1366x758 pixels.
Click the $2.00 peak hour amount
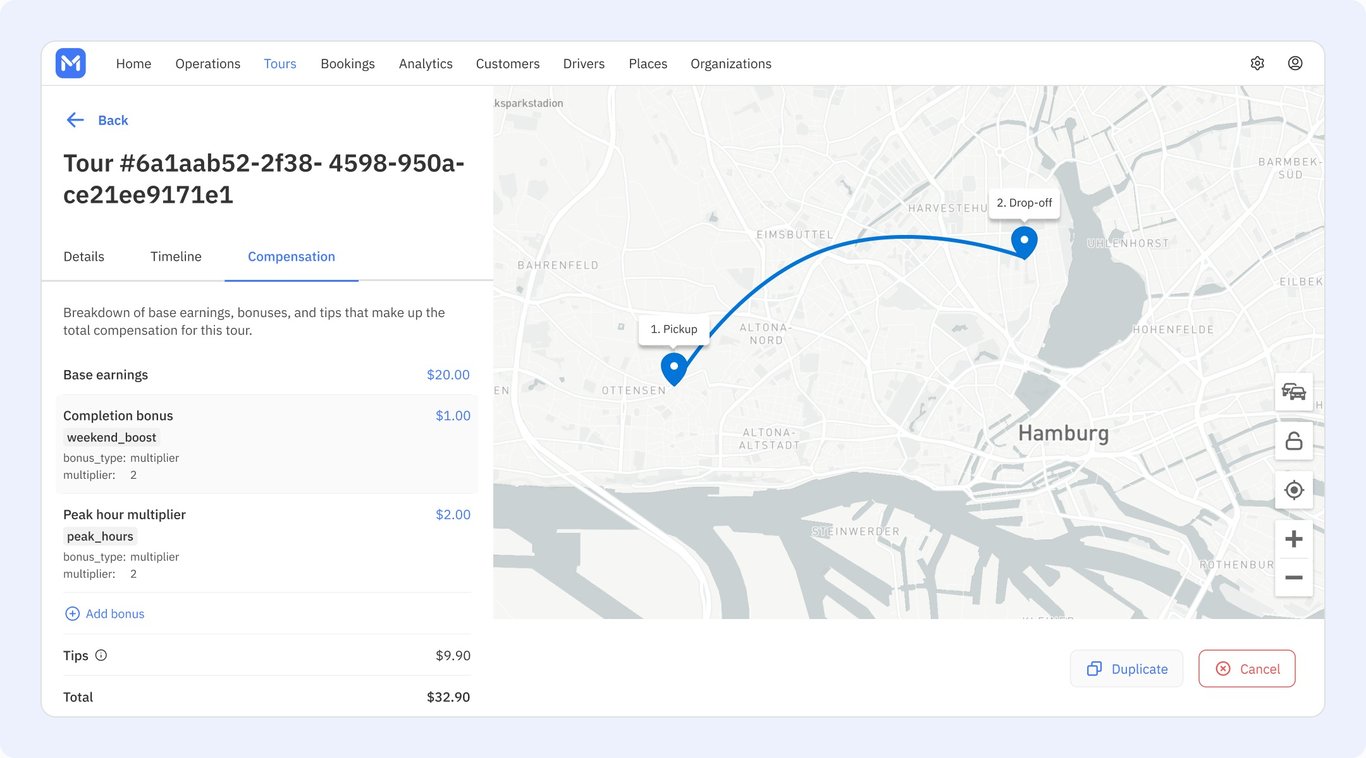point(453,515)
